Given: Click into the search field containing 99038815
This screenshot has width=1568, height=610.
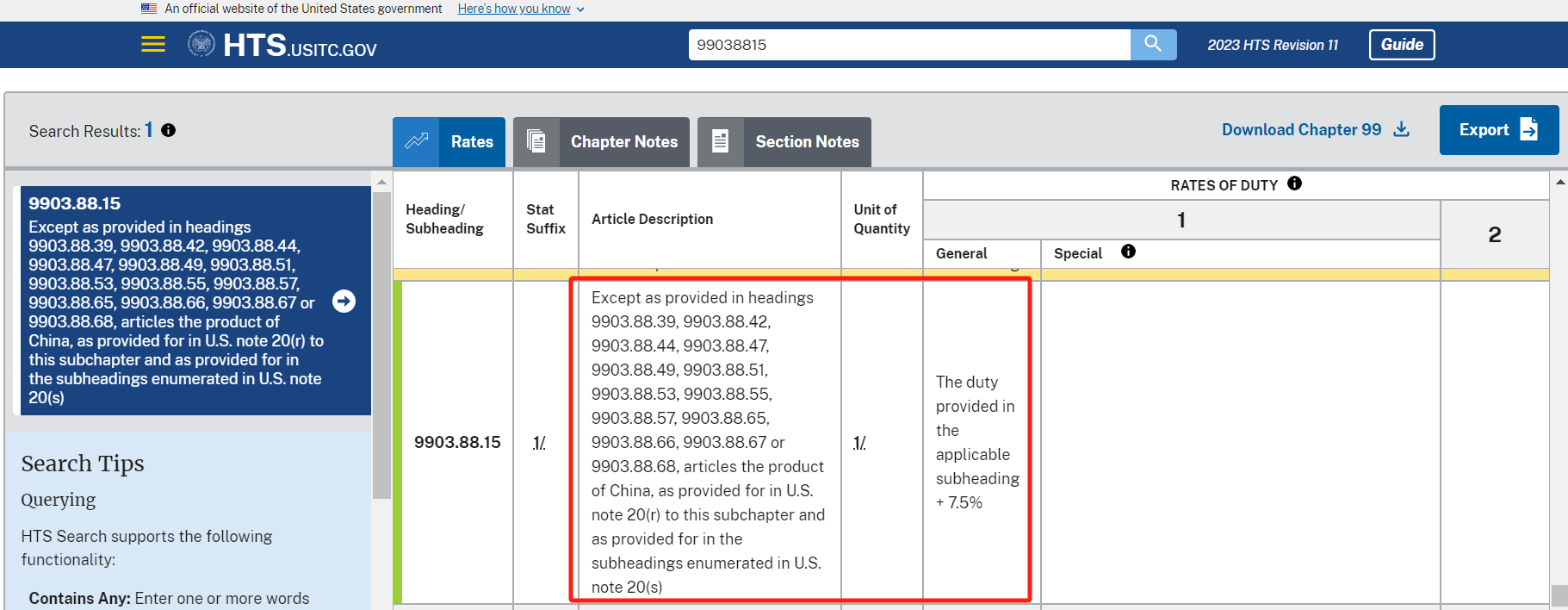Looking at the screenshot, I should [908, 45].
